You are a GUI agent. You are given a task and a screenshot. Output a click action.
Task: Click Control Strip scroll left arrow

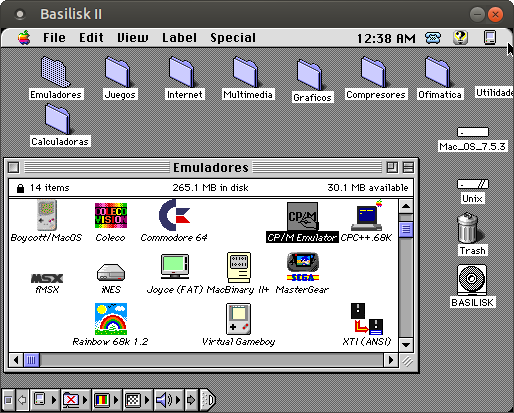22,399
